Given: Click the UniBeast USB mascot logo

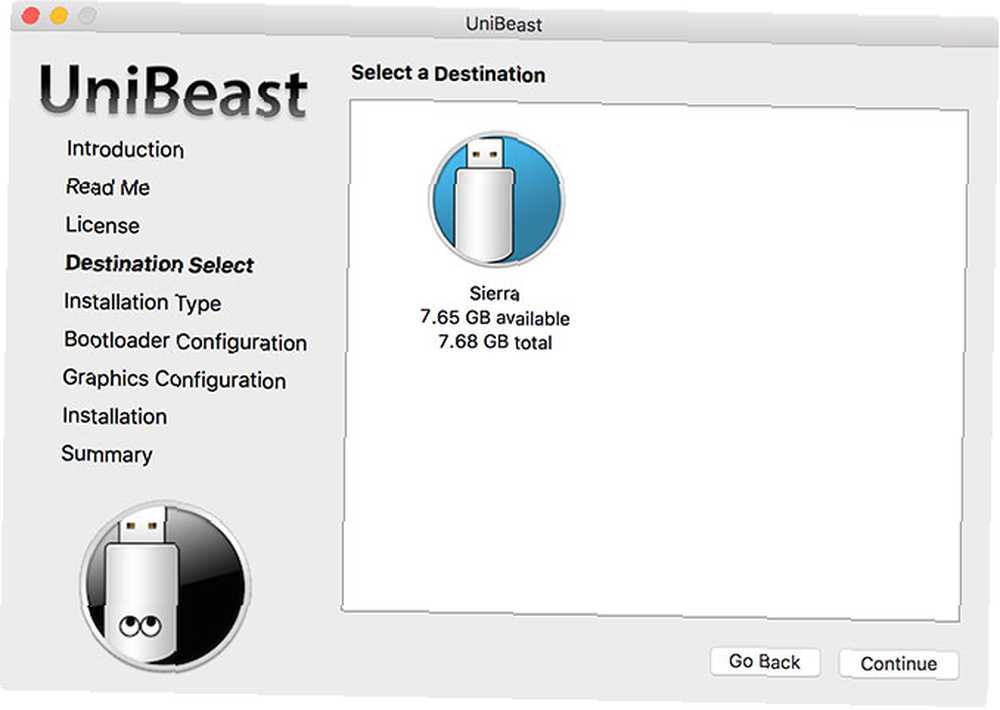Looking at the screenshot, I should (x=165, y=586).
